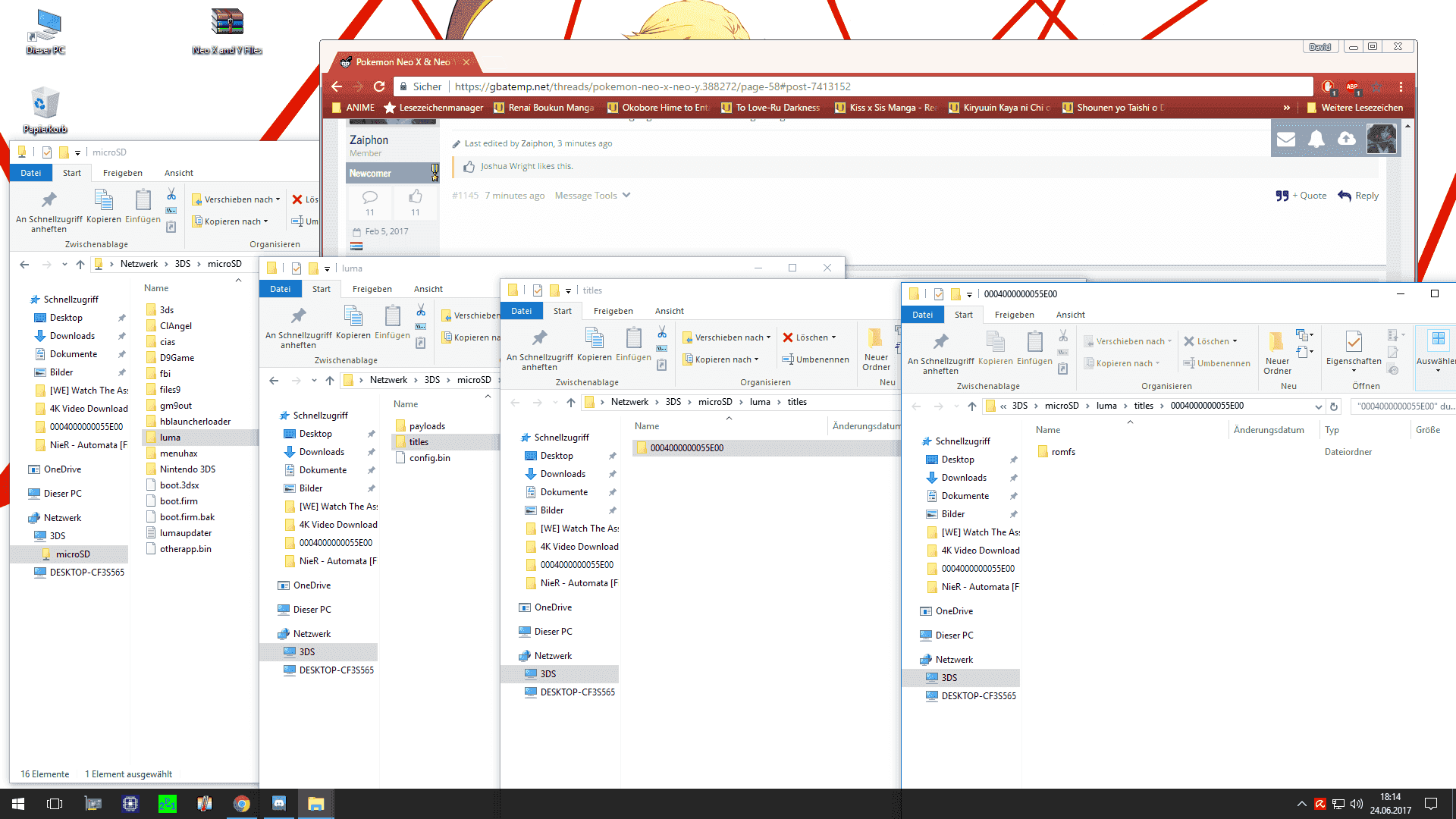Click Auswählen in the 0004000000055E00 window ribbon
The width and height of the screenshot is (1456, 819).
(x=1437, y=352)
